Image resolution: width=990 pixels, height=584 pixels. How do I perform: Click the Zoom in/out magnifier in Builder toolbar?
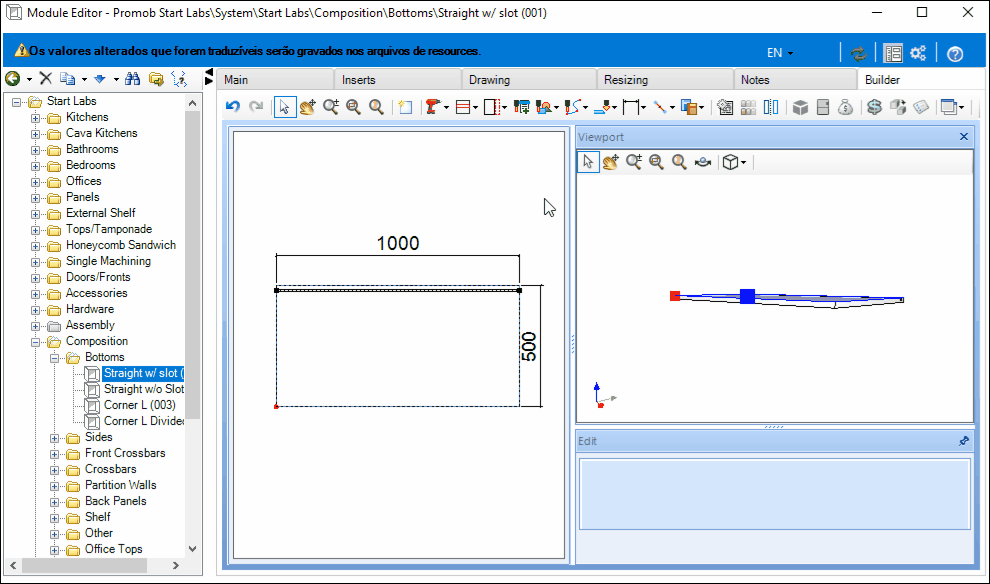pyautogui.click(x=331, y=107)
